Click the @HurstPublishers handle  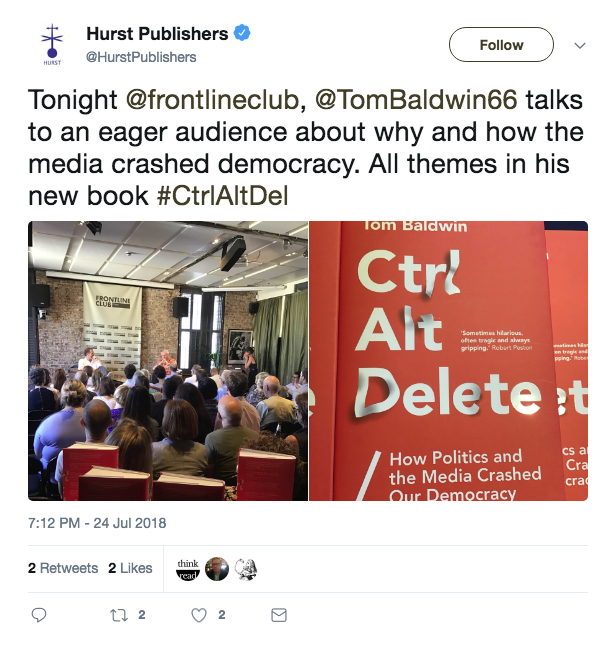tap(141, 57)
